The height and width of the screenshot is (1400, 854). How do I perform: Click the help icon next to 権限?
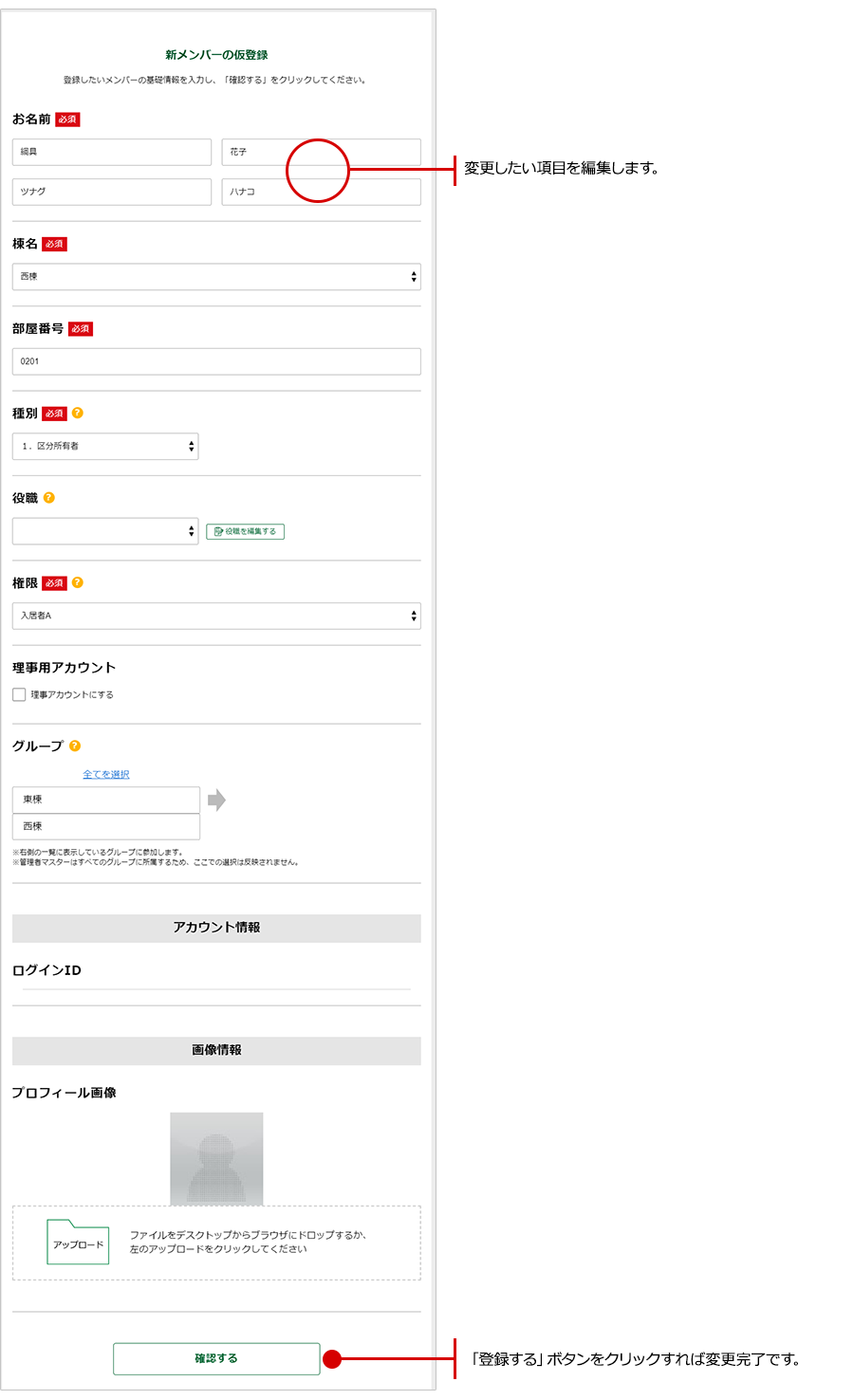(x=78, y=583)
